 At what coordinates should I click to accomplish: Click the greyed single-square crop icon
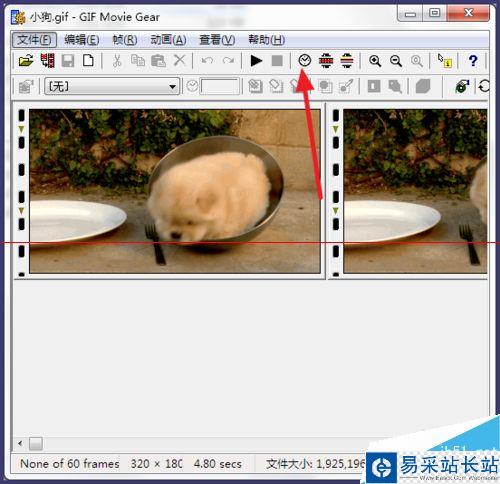point(374,87)
